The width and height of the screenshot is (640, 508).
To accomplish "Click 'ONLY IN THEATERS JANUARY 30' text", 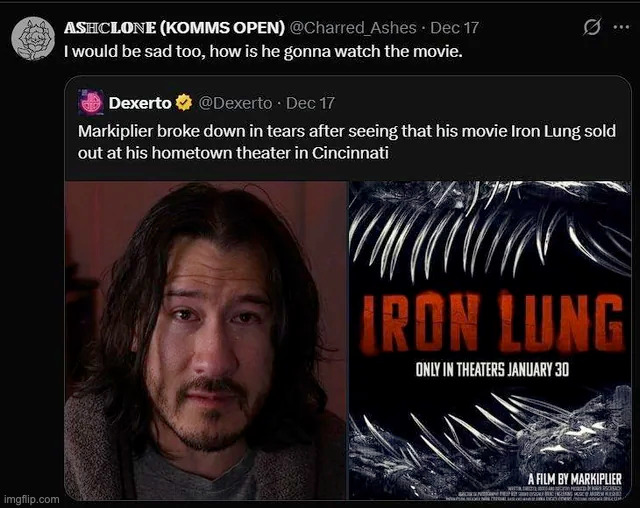I will pos(492,370).
